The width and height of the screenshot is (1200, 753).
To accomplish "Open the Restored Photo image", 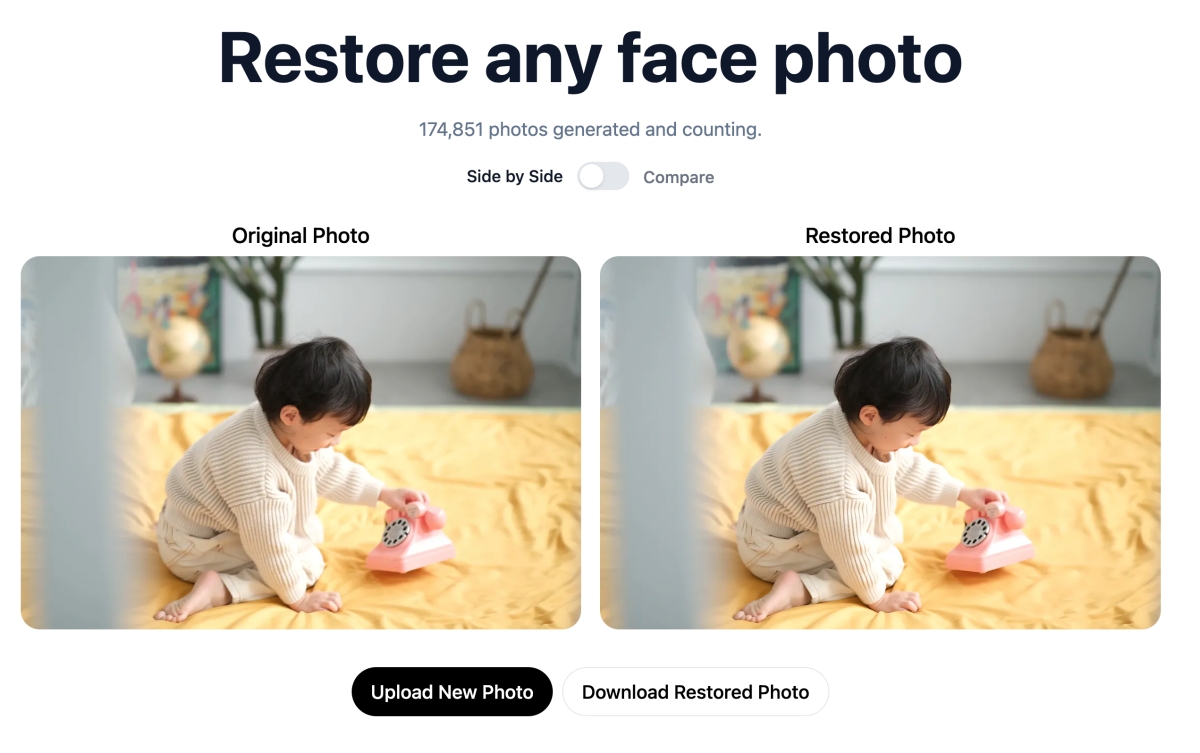I will 880,443.
